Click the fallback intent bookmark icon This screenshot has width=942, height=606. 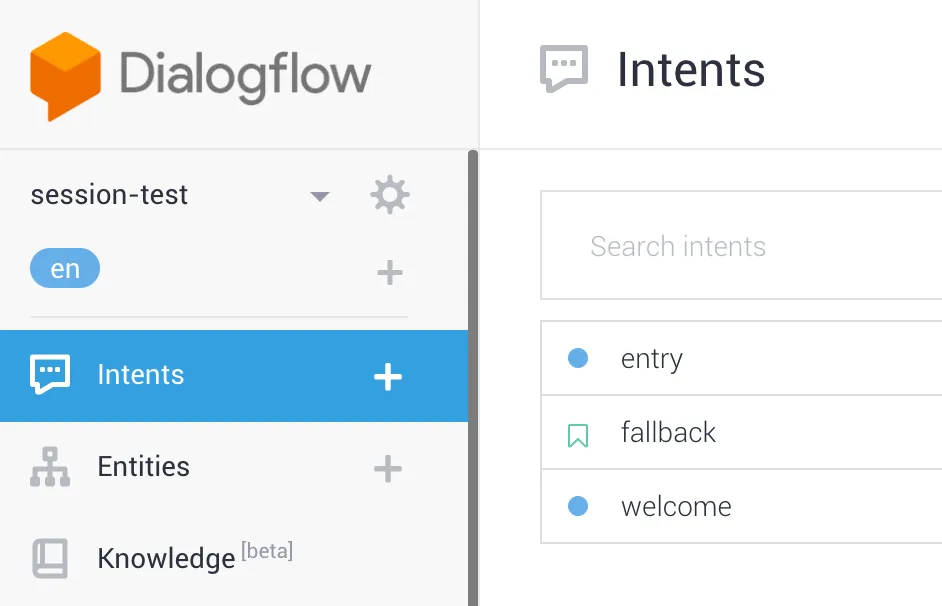click(x=578, y=434)
